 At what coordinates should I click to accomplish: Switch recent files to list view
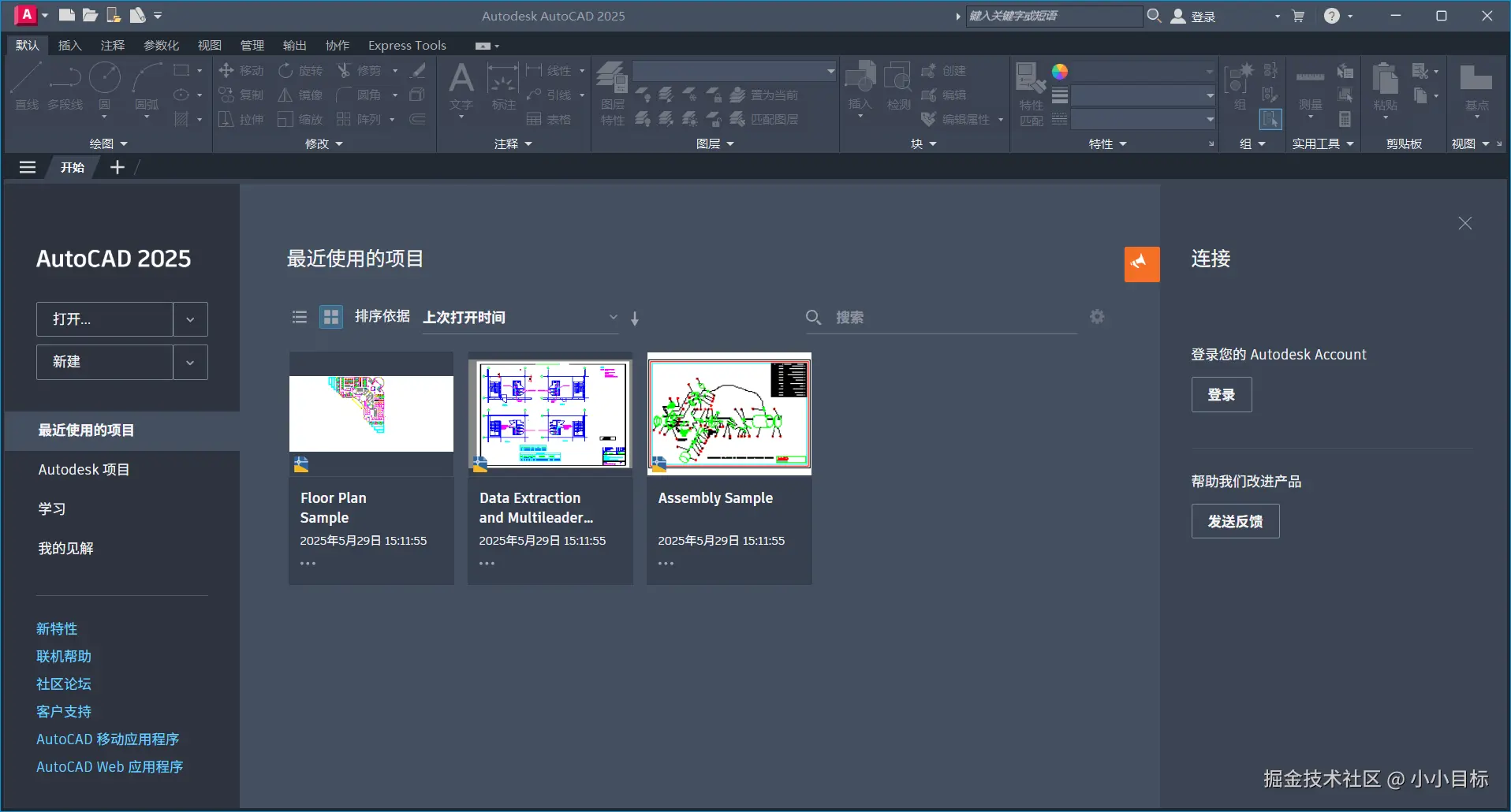pos(300,317)
